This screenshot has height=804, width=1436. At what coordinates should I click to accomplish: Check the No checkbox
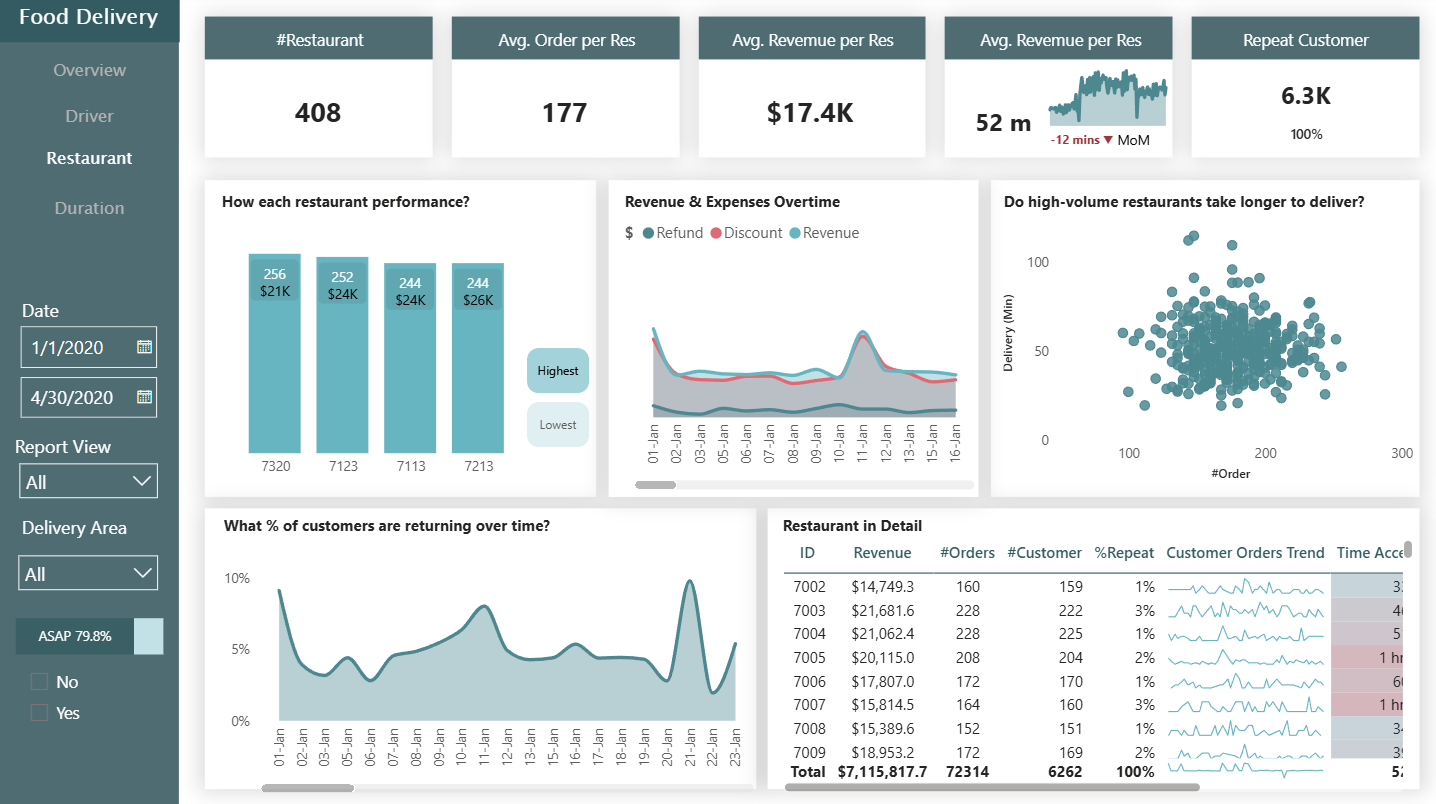(x=40, y=682)
